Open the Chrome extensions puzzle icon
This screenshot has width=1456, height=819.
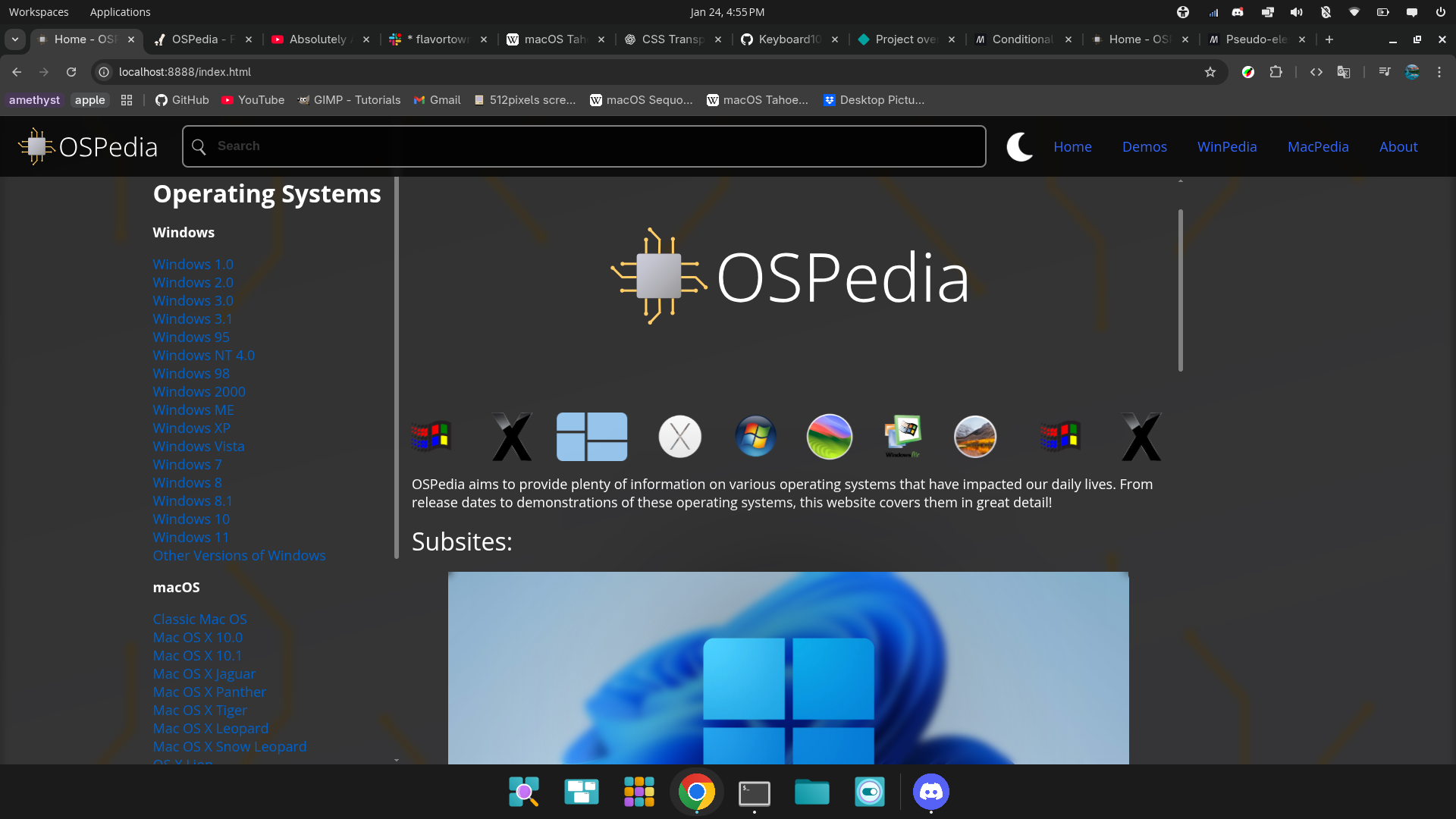[1276, 72]
